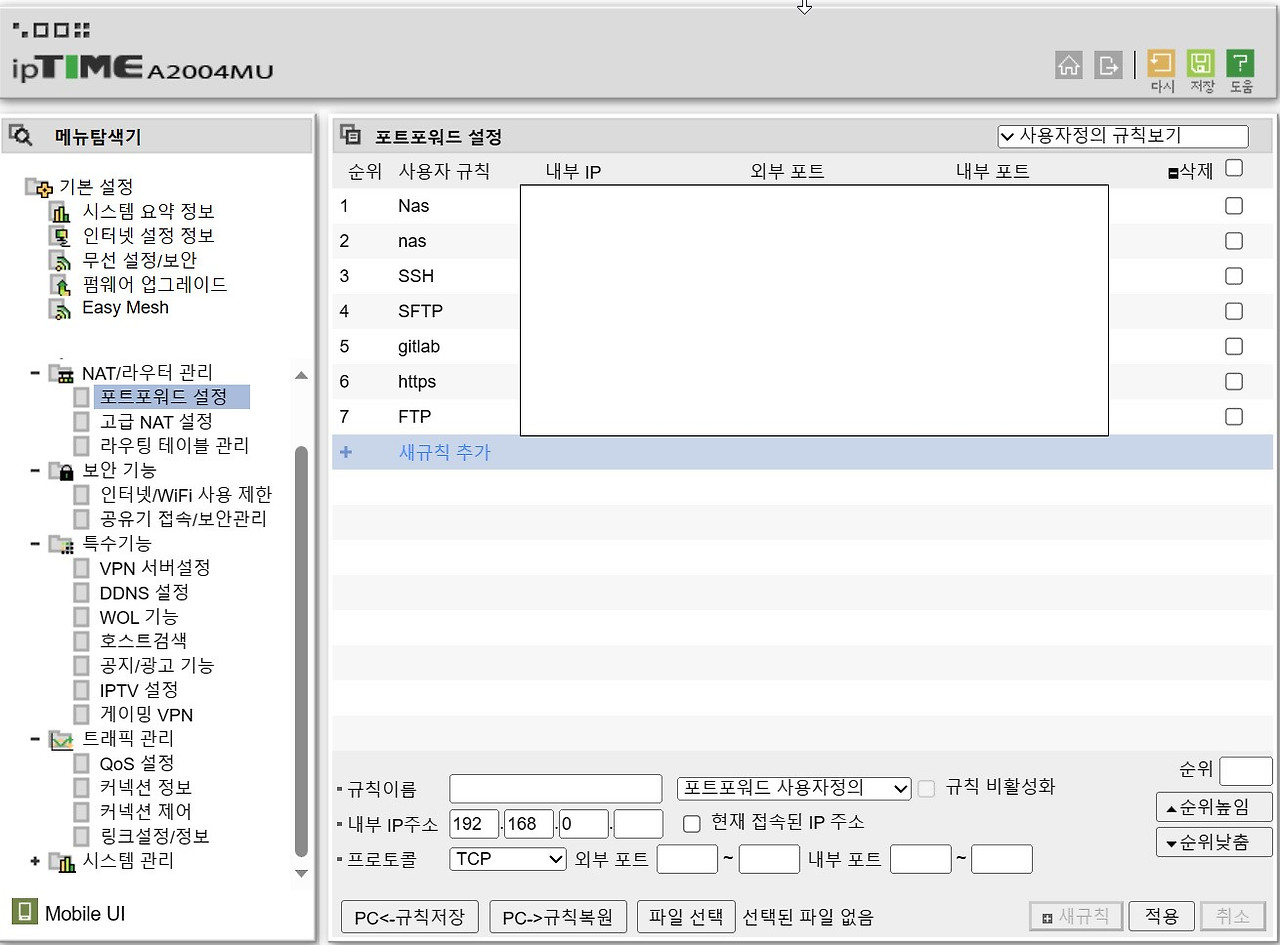Click the home icon in the toolbar

click(1068, 64)
